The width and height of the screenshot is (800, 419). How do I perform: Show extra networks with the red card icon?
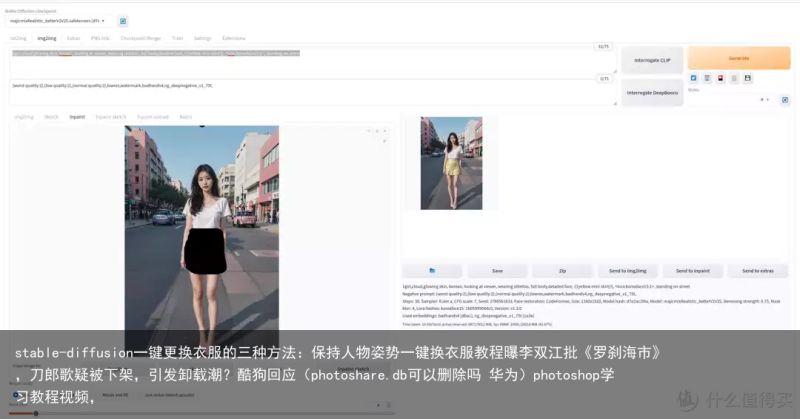pyautogui.click(x=720, y=78)
